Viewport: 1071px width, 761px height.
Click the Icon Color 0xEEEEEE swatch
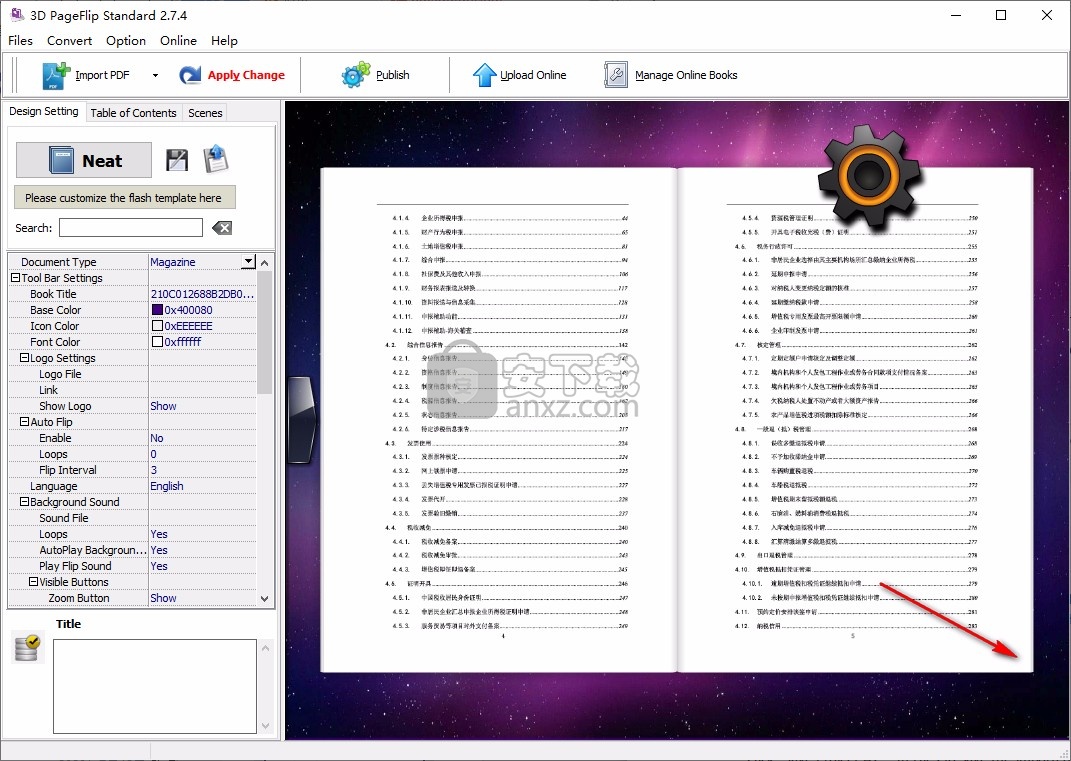(157, 326)
